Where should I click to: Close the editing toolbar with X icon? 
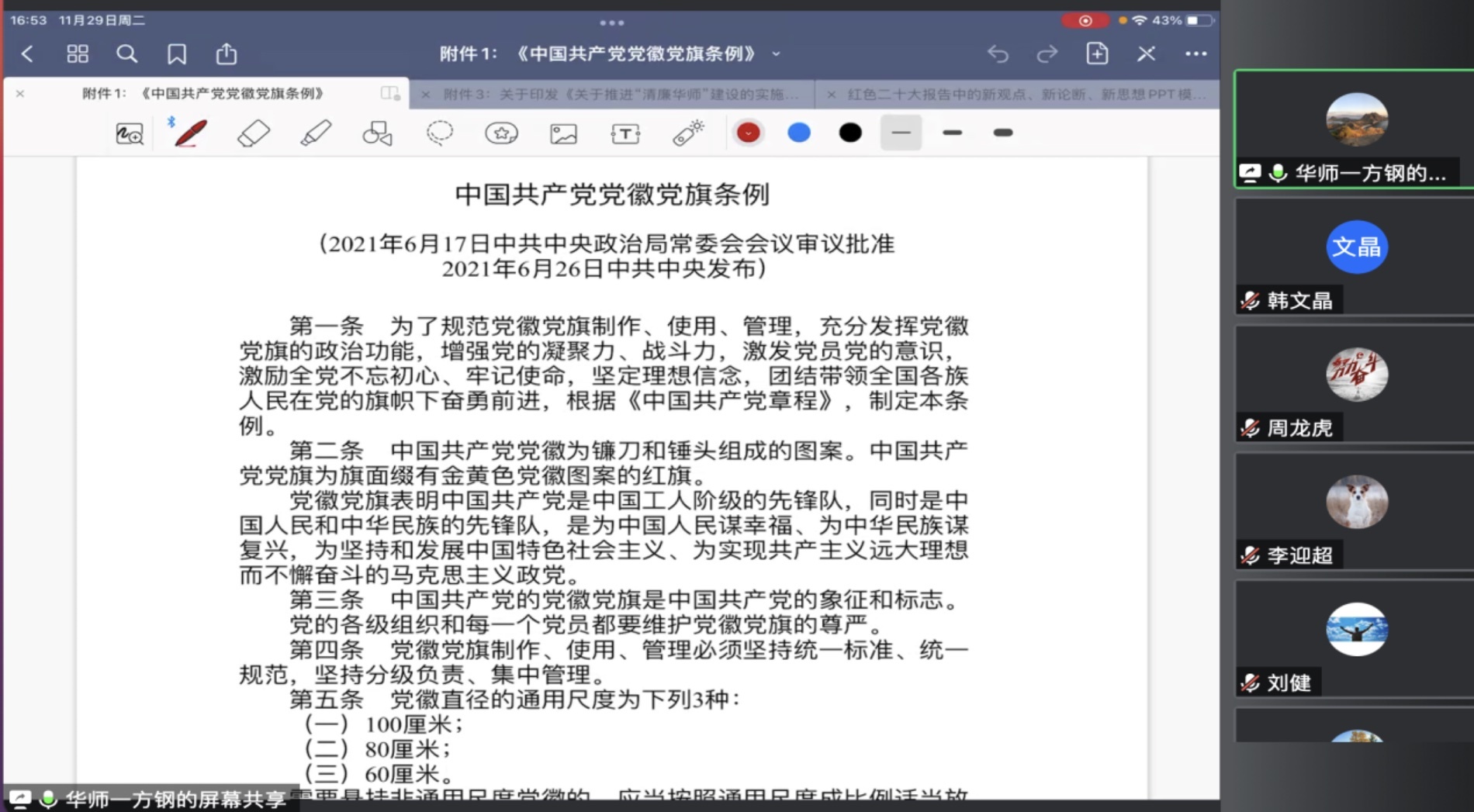[1147, 54]
